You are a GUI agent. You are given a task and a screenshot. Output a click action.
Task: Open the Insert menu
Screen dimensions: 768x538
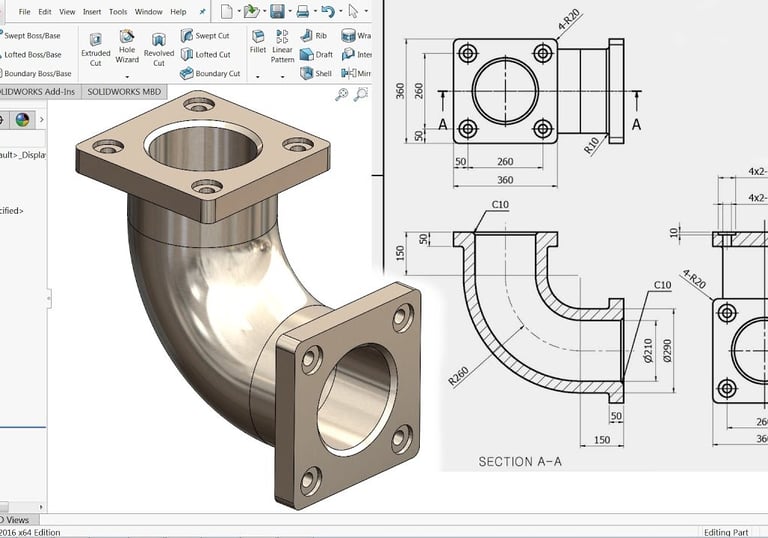click(x=92, y=12)
